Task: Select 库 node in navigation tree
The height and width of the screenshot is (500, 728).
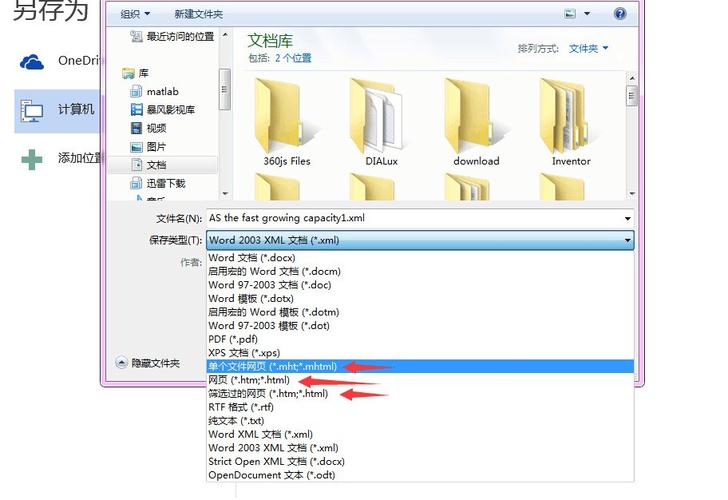Action: 135,73
